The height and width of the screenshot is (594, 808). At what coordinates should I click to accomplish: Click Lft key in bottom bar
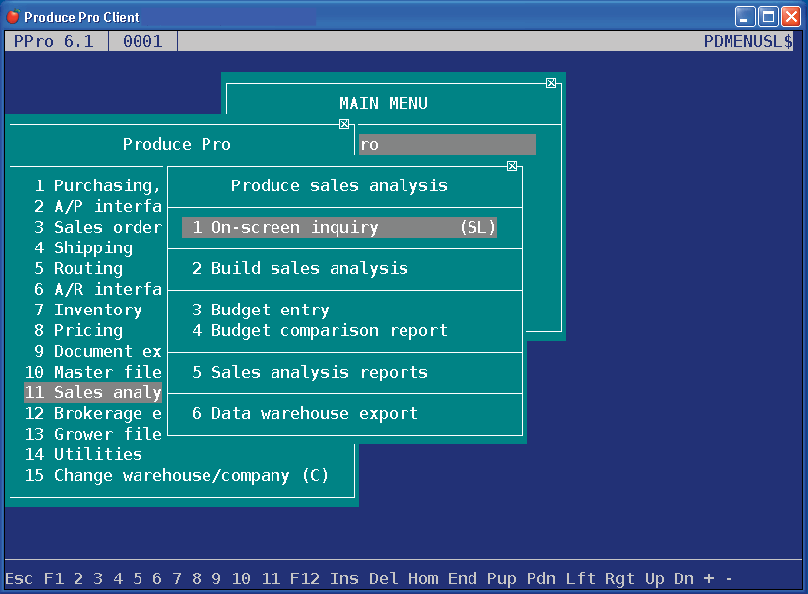(581, 579)
